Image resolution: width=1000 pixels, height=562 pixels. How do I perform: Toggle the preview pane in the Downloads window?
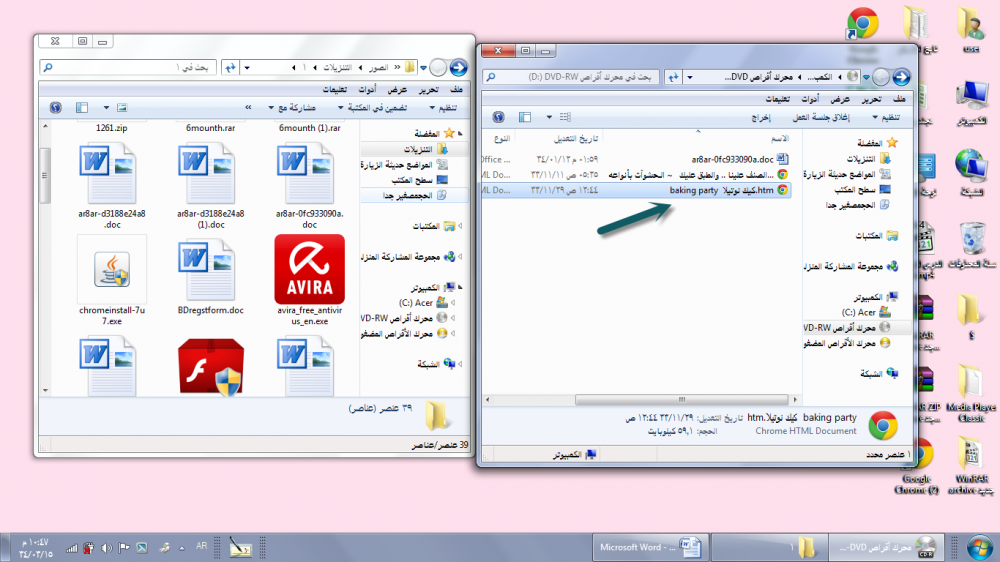pyautogui.click(x=81, y=107)
